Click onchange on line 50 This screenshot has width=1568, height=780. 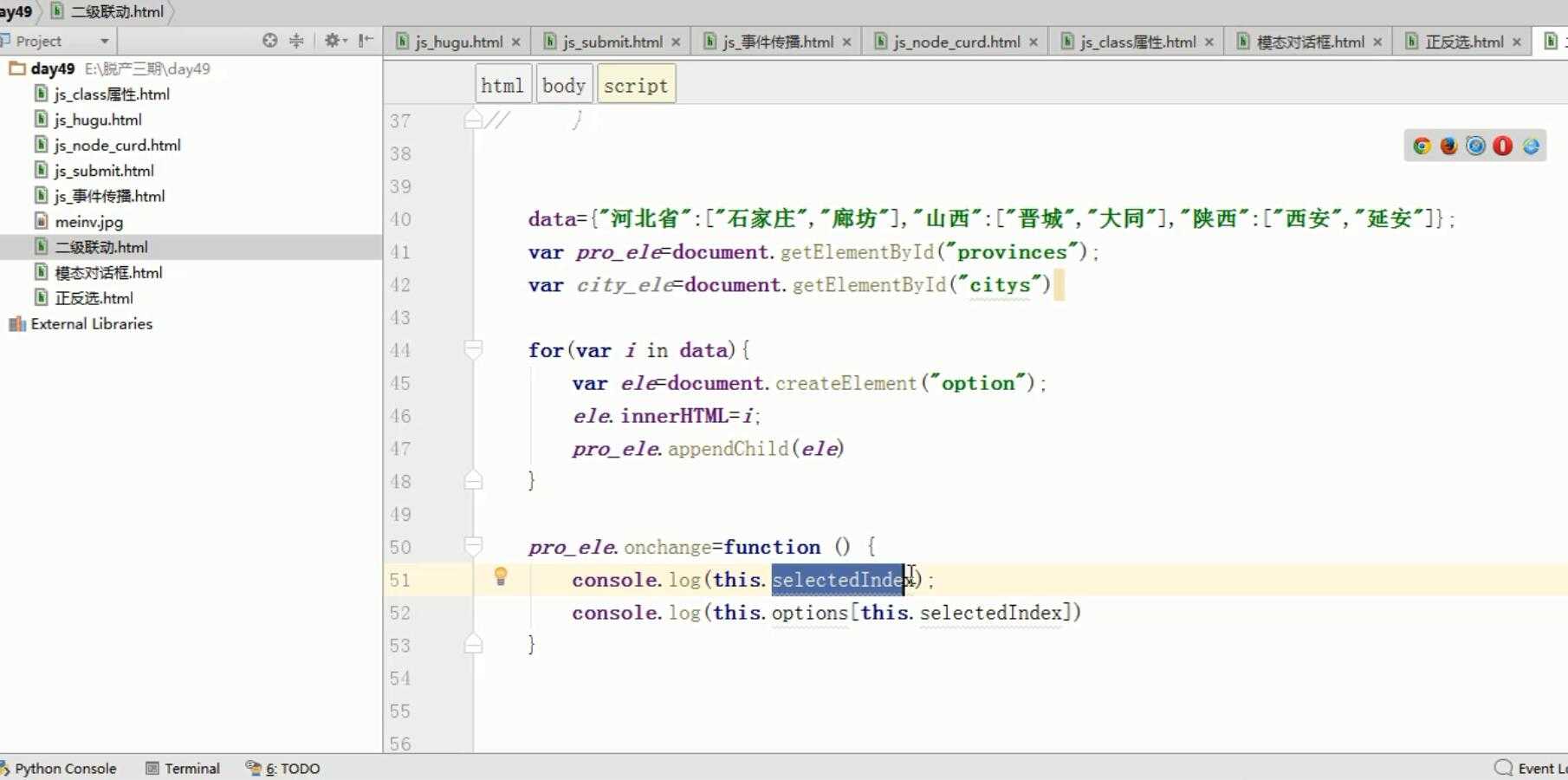point(667,548)
